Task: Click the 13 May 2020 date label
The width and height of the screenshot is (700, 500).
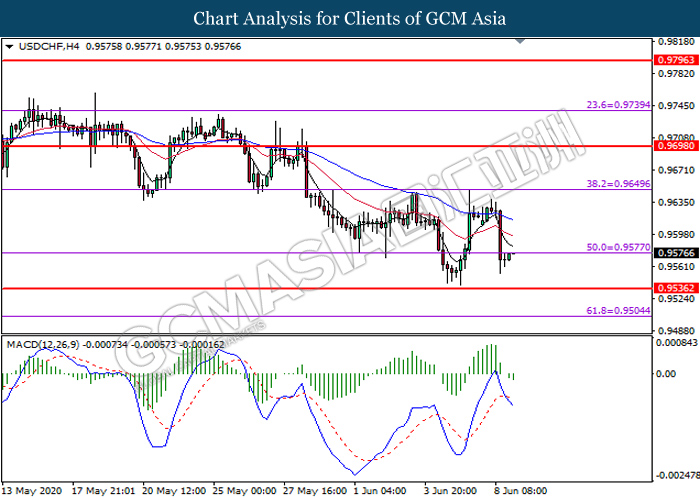Action: pos(32,491)
